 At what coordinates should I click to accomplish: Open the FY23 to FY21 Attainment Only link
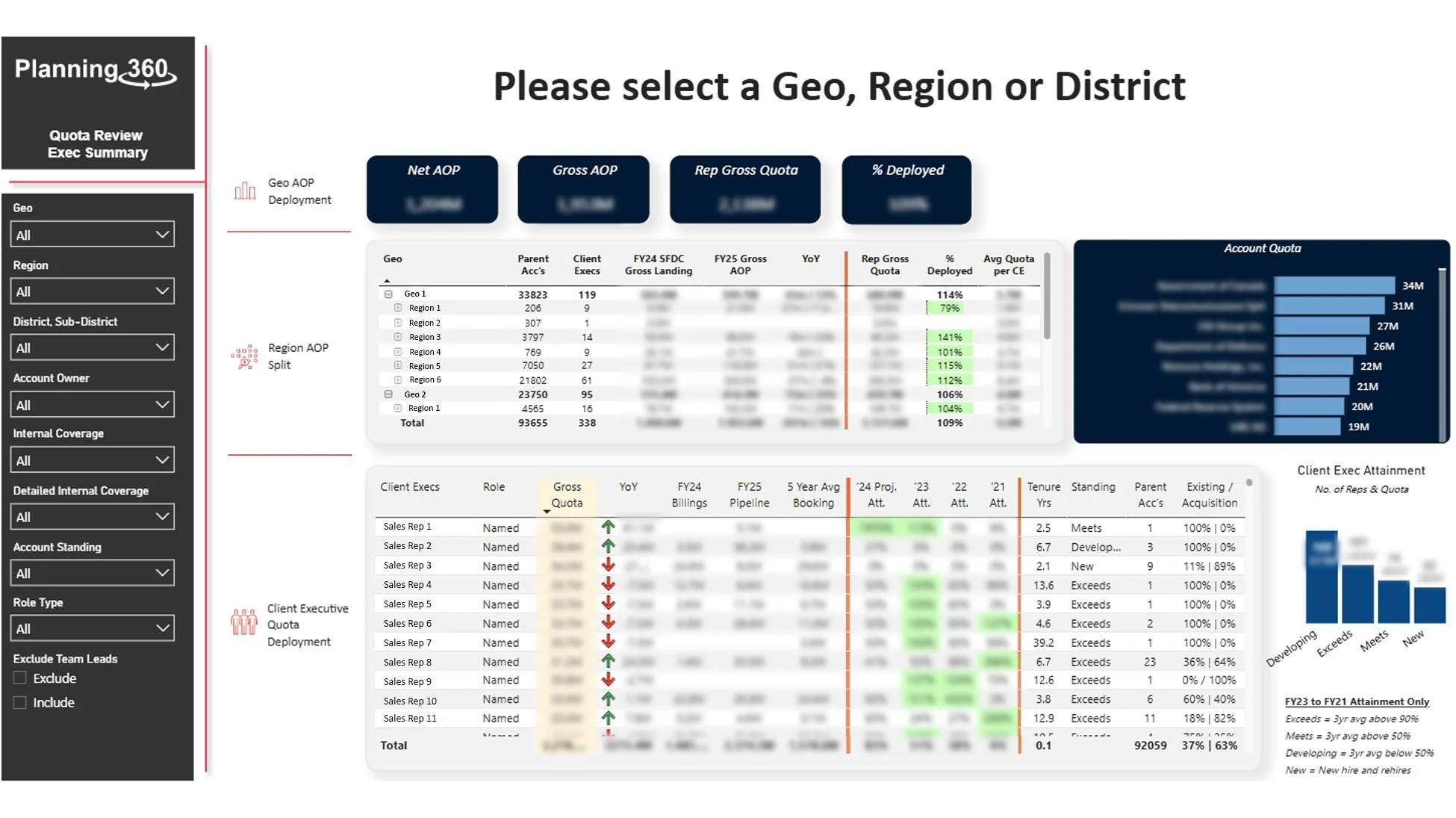(1356, 701)
